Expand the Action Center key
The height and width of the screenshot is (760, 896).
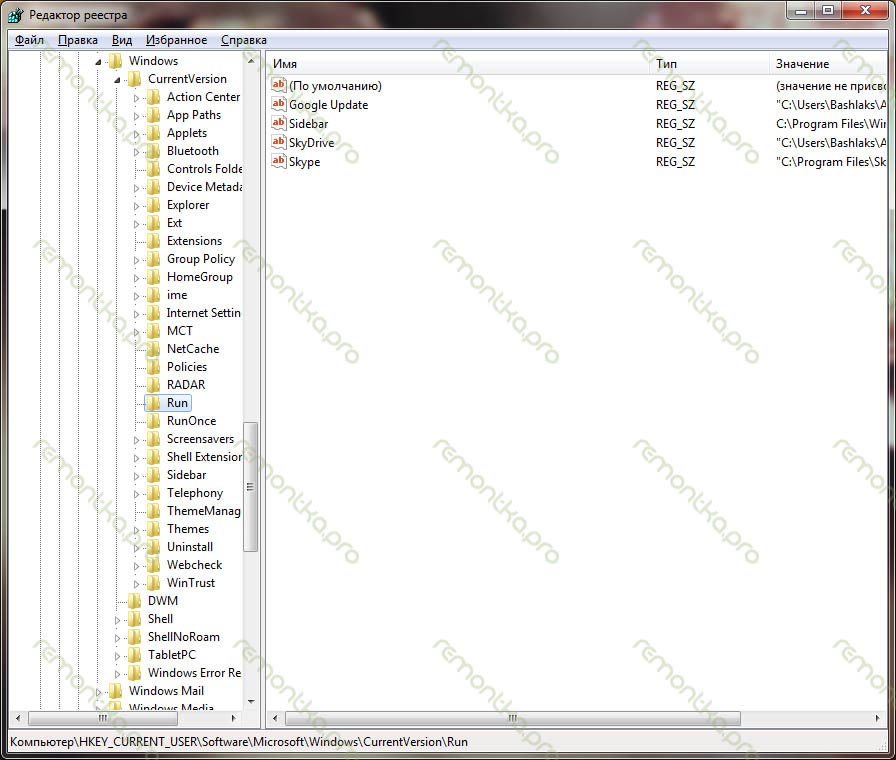[x=136, y=98]
